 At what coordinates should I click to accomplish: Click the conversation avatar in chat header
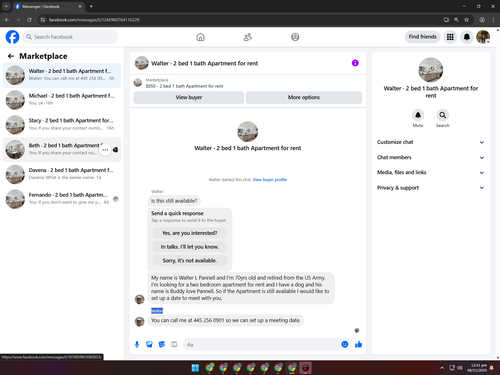[142, 63]
